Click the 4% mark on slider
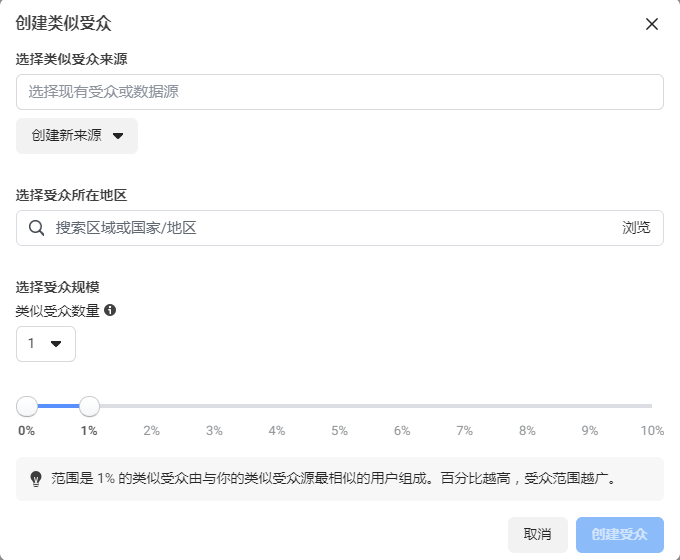The image size is (680, 560). (277, 430)
